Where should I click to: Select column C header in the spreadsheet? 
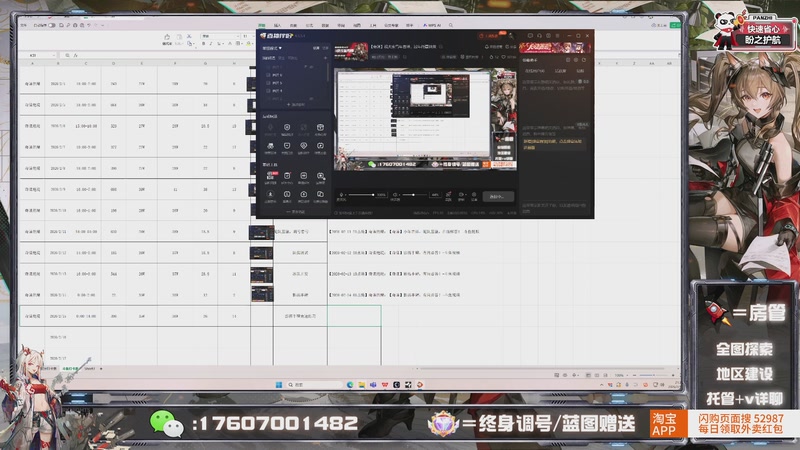tap(85, 63)
